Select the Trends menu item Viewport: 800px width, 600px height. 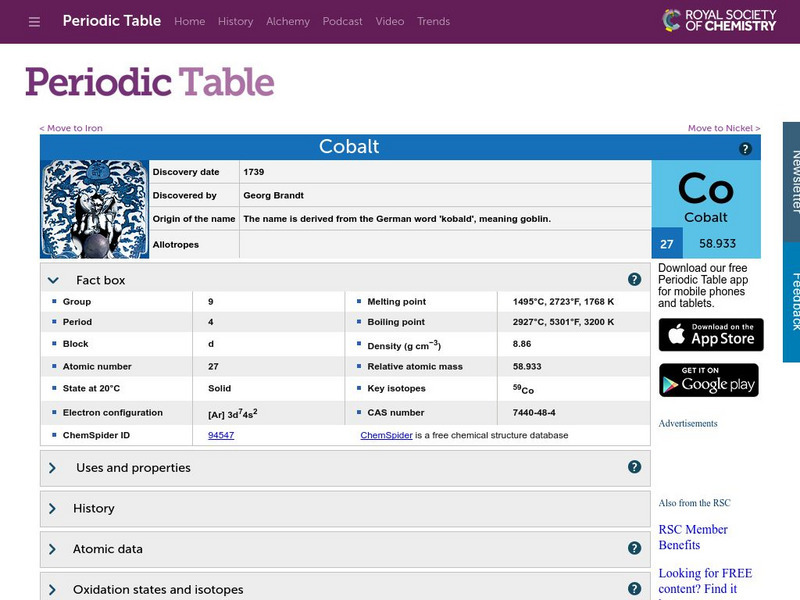click(433, 21)
